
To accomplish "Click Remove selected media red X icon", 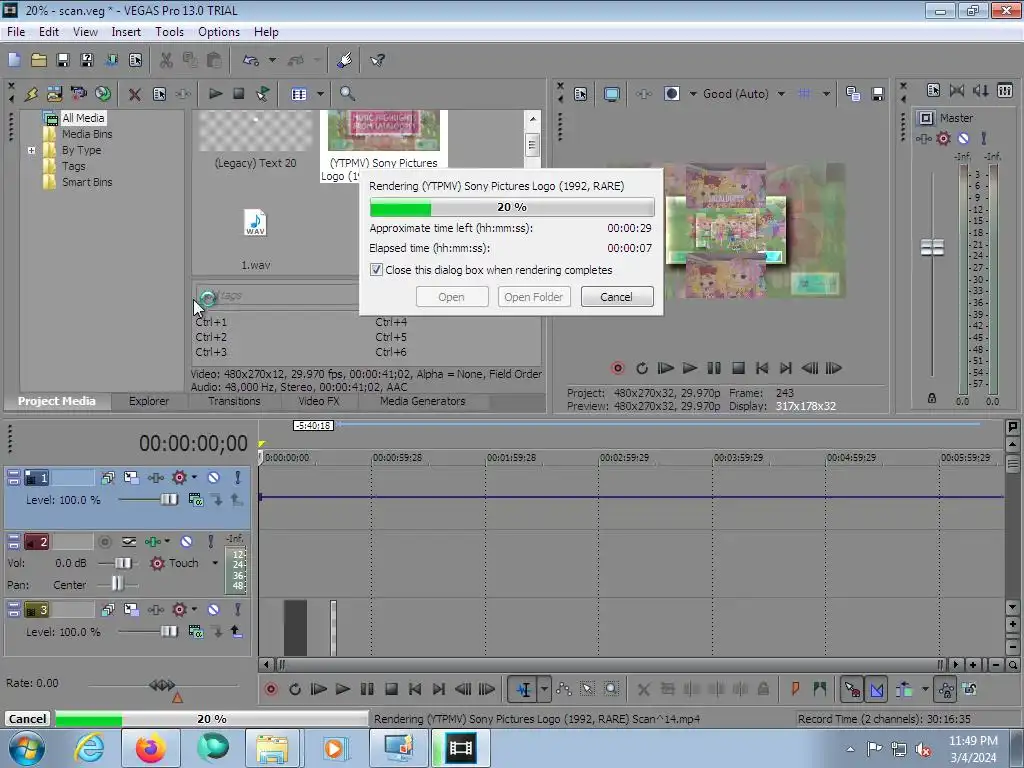I will point(135,94).
